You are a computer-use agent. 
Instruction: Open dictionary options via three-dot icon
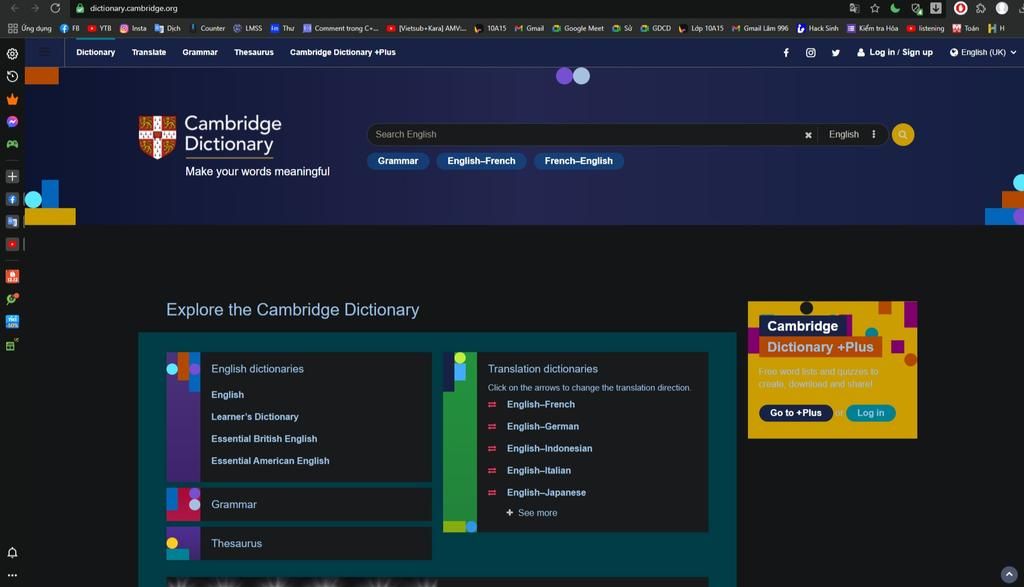873,135
